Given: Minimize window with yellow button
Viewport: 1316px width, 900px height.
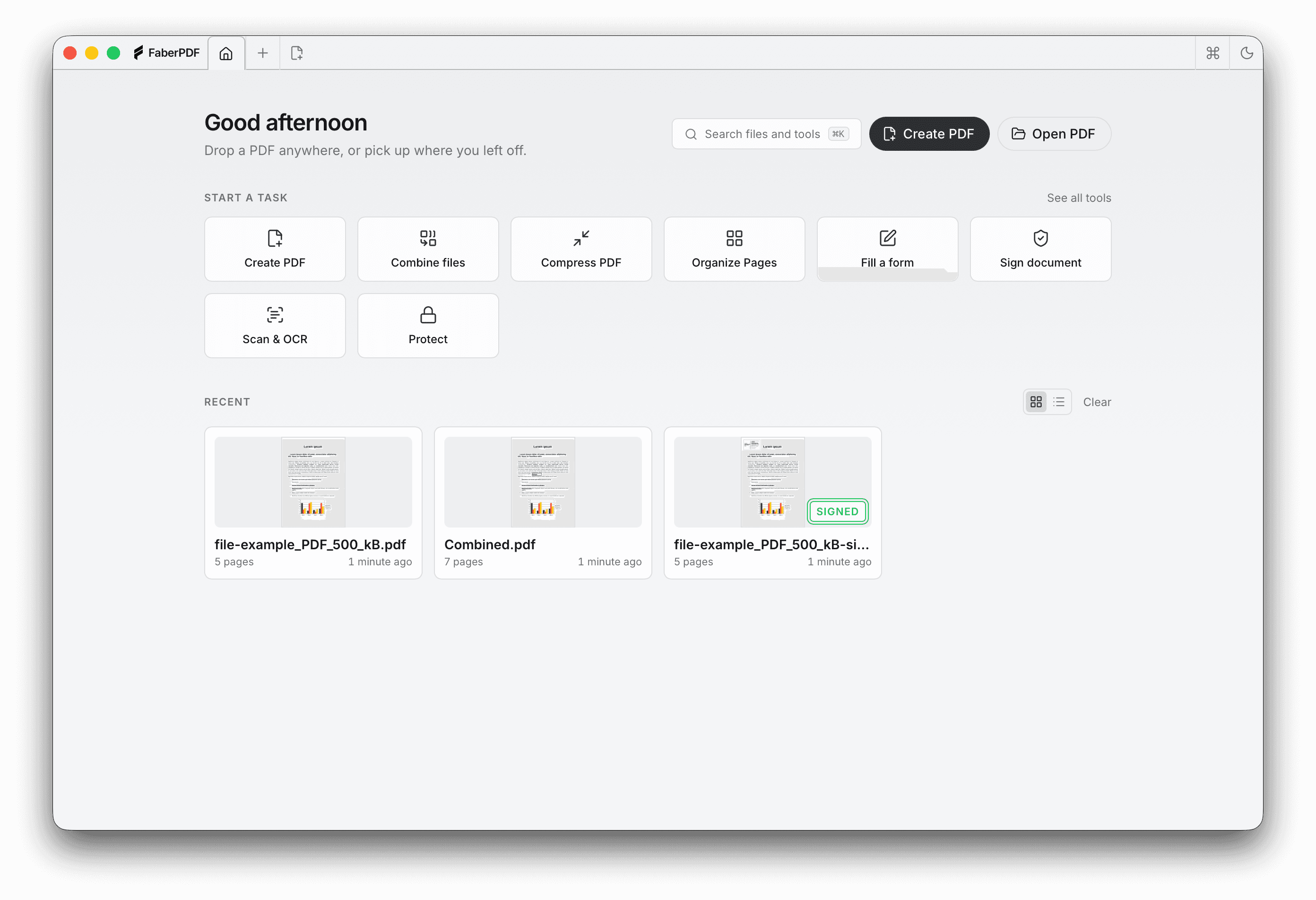Looking at the screenshot, I should click(92, 52).
